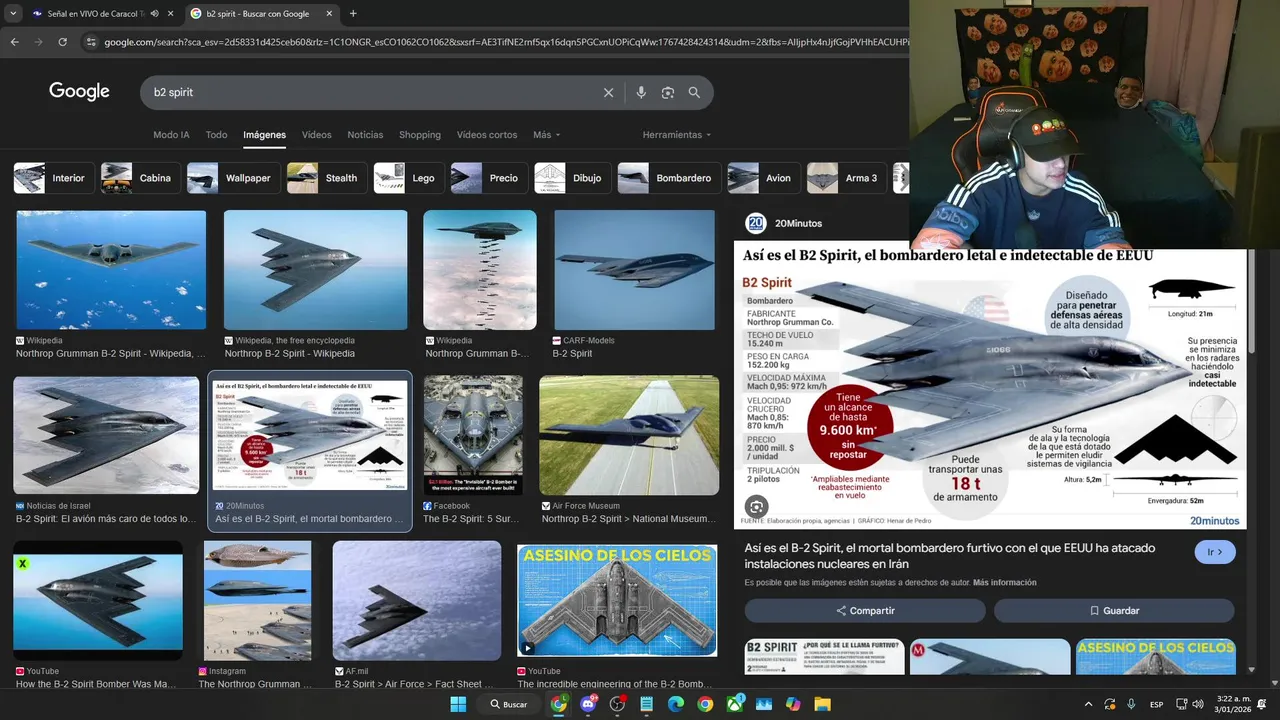
Task: Open the Facebook B-2 Spirit image result
Action: (473, 435)
